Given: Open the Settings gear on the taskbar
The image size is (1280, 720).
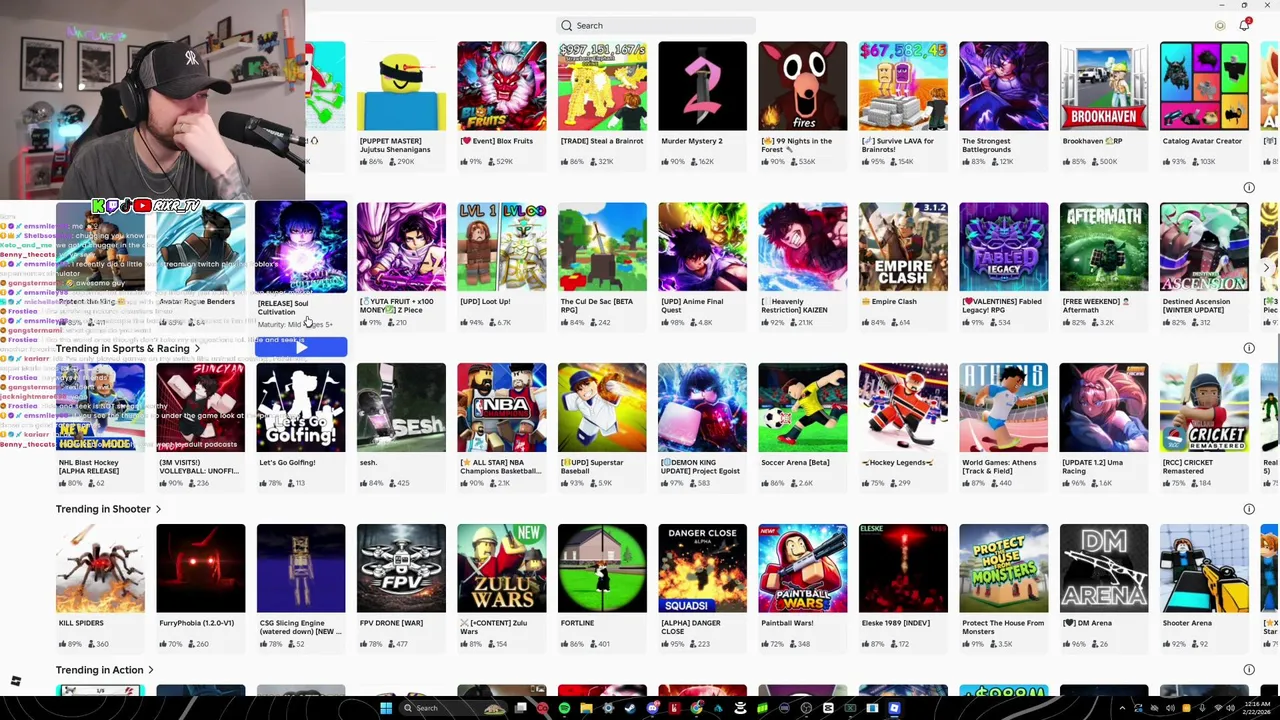Looking at the screenshot, I should coord(608,708).
